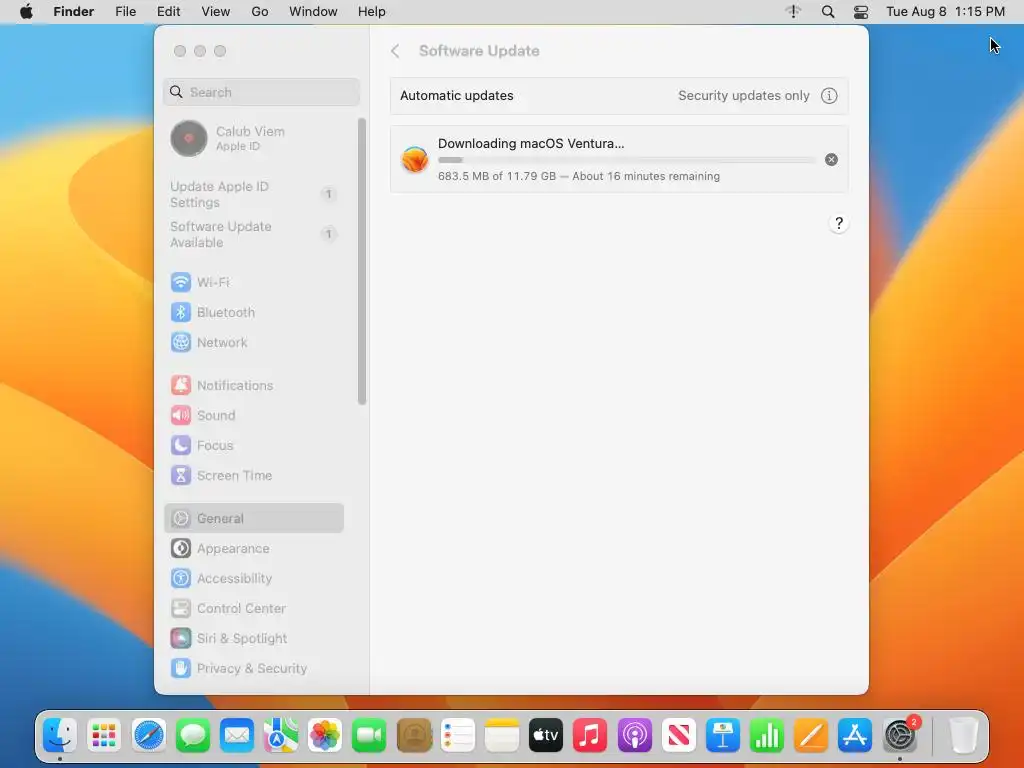Image resolution: width=1024 pixels, height=768 pixels.
Task: Click the macOS Ventura installer icon
Action: 415,159
